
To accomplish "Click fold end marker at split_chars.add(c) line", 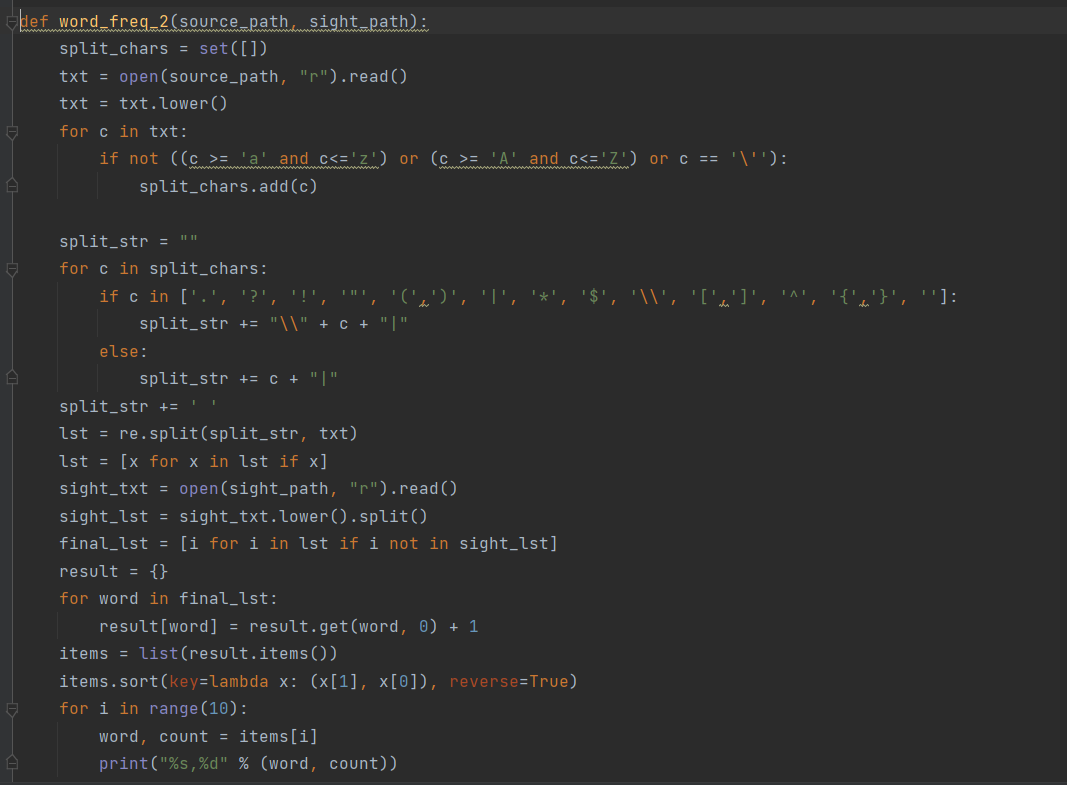I will pyautogui.click(x=12, y=186).
